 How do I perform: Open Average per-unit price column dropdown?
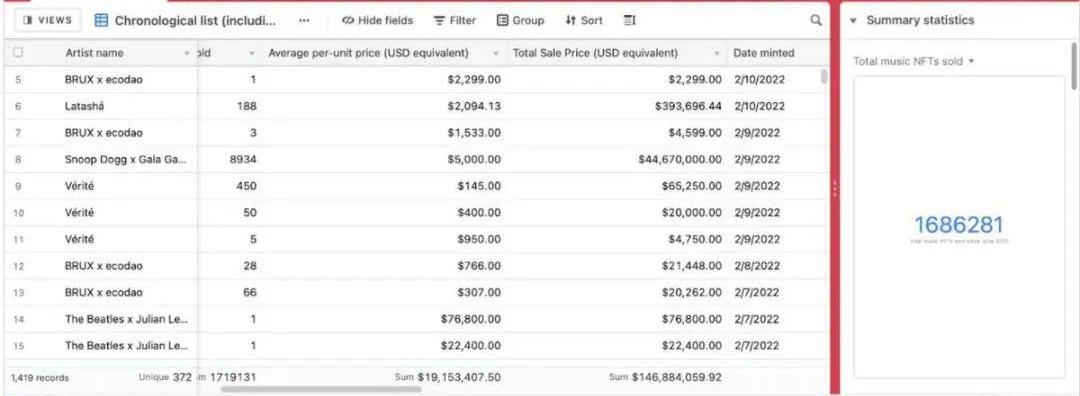[x=497, y=53]
